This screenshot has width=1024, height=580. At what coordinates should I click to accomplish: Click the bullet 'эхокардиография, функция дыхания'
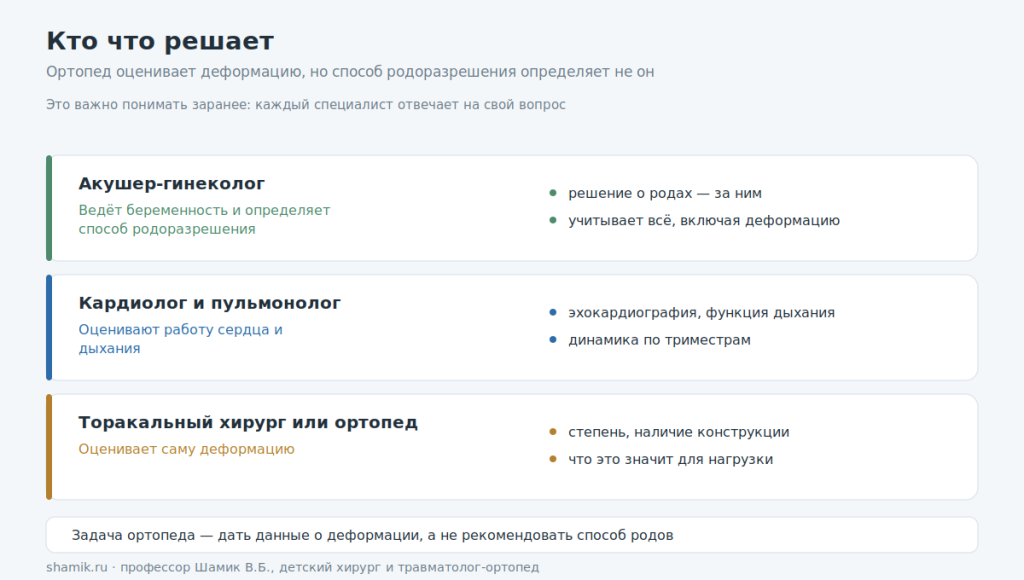pyautogui.click(x=701, y=313)
